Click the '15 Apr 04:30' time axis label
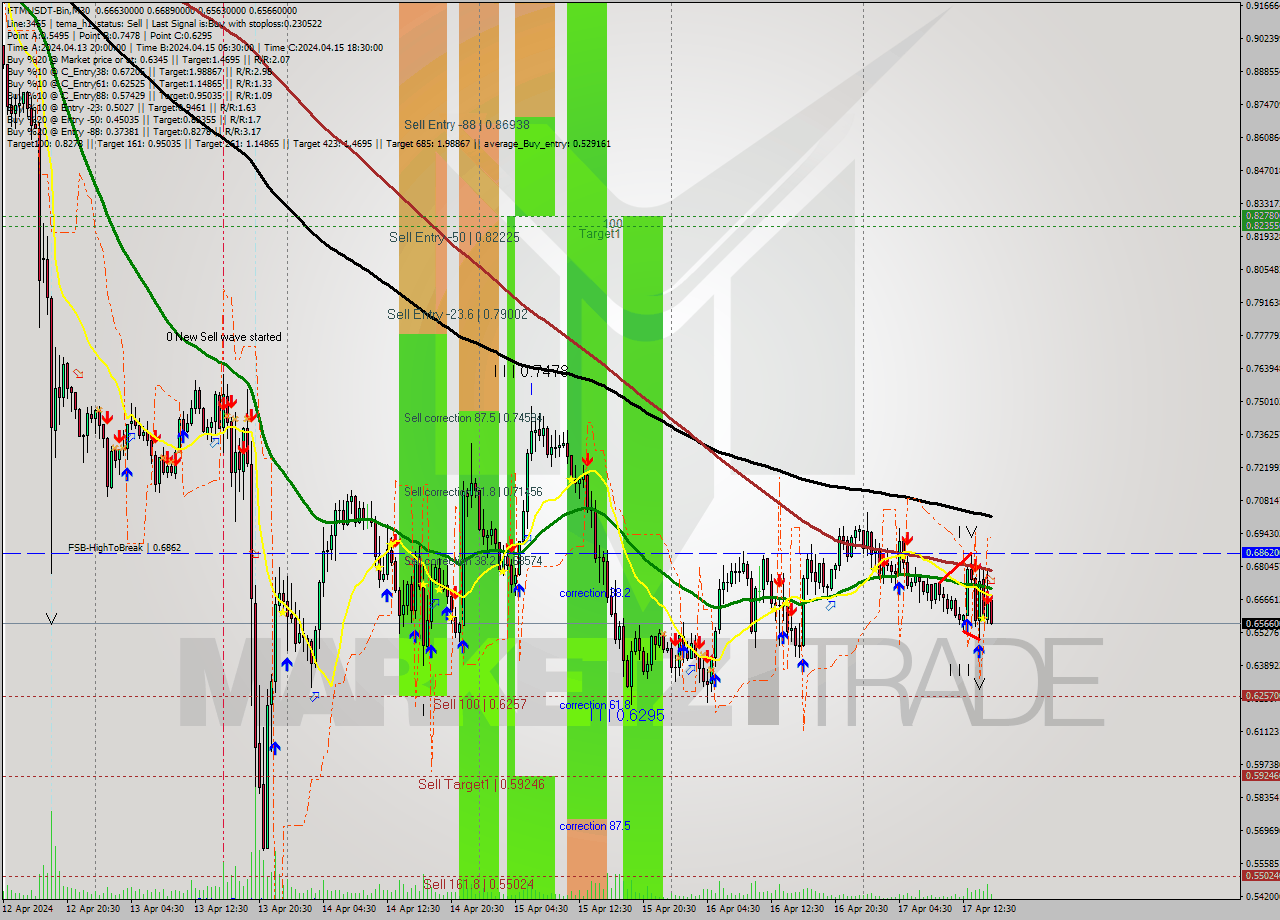 click(542, 909)
